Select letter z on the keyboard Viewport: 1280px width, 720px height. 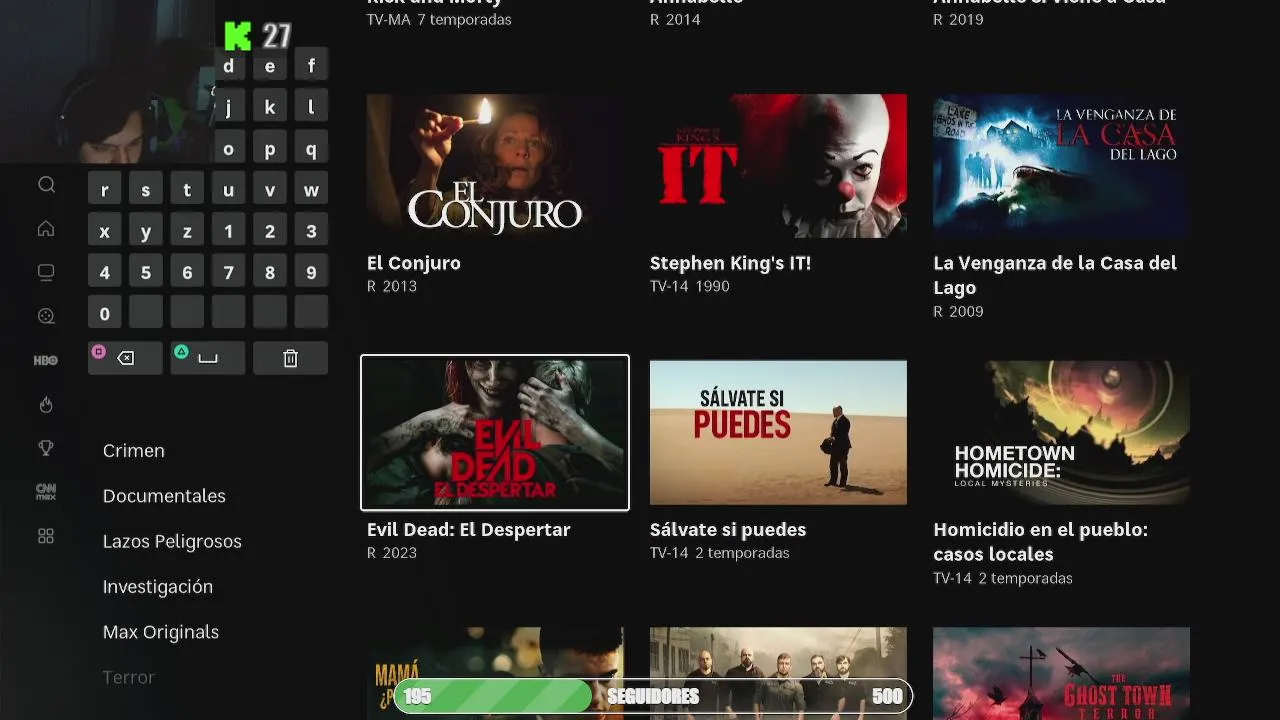tap(187, 232)
